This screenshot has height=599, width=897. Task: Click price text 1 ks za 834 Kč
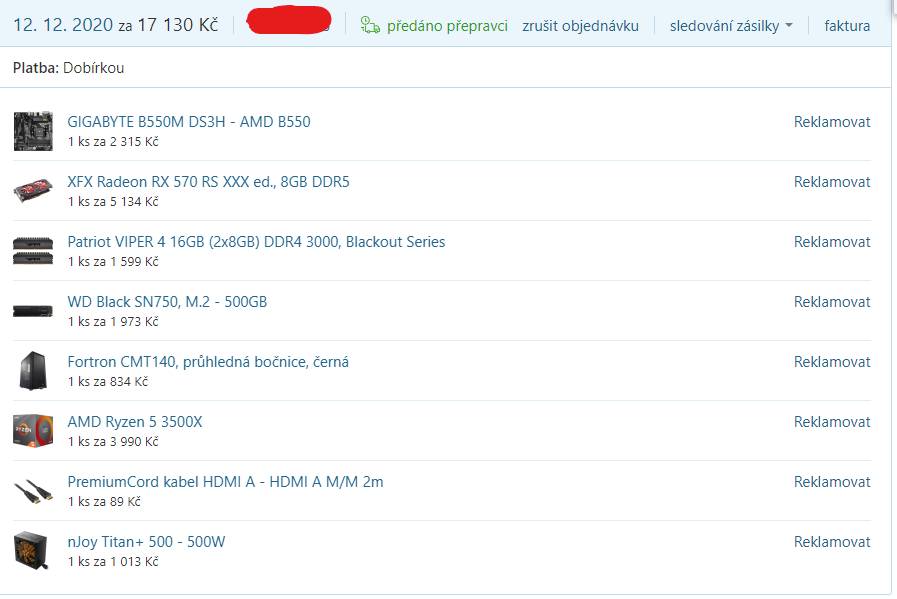108,382
